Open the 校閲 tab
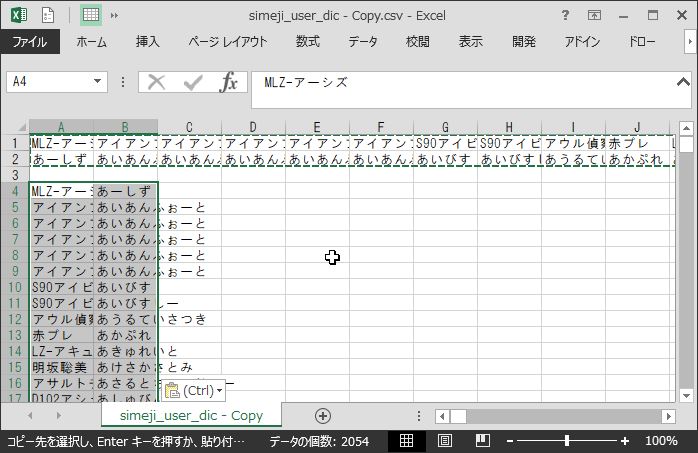This screenshot has width=698, height=453. coord(418,42)
